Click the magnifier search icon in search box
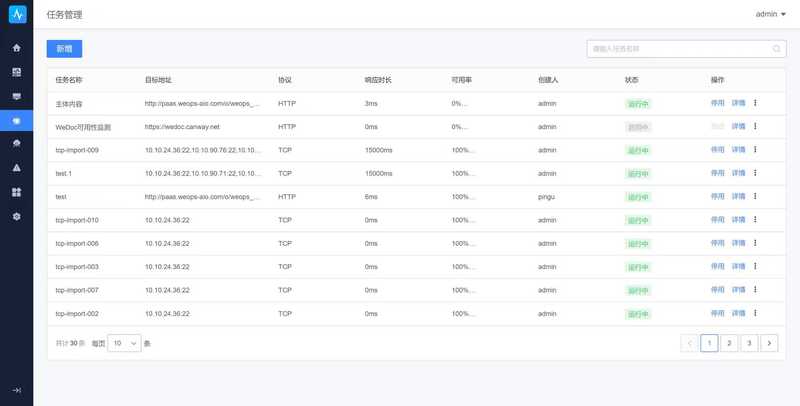Image resolution: width=800 pixels, height=406 pixels. [776, 48]
